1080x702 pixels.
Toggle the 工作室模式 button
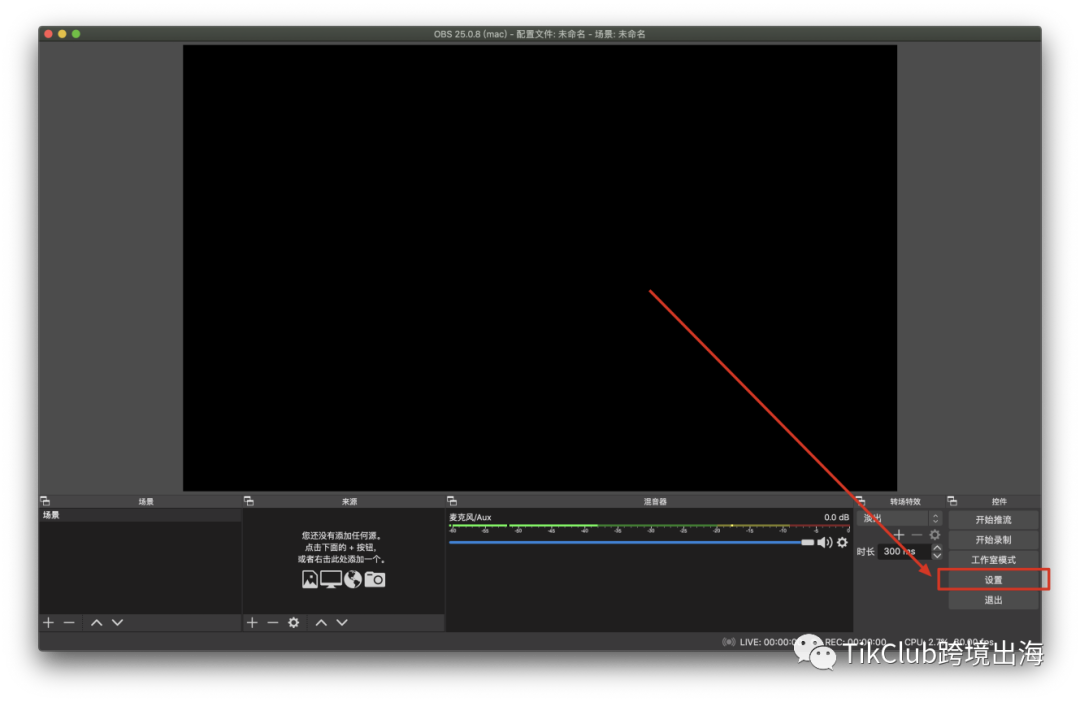tap(993, 560)
